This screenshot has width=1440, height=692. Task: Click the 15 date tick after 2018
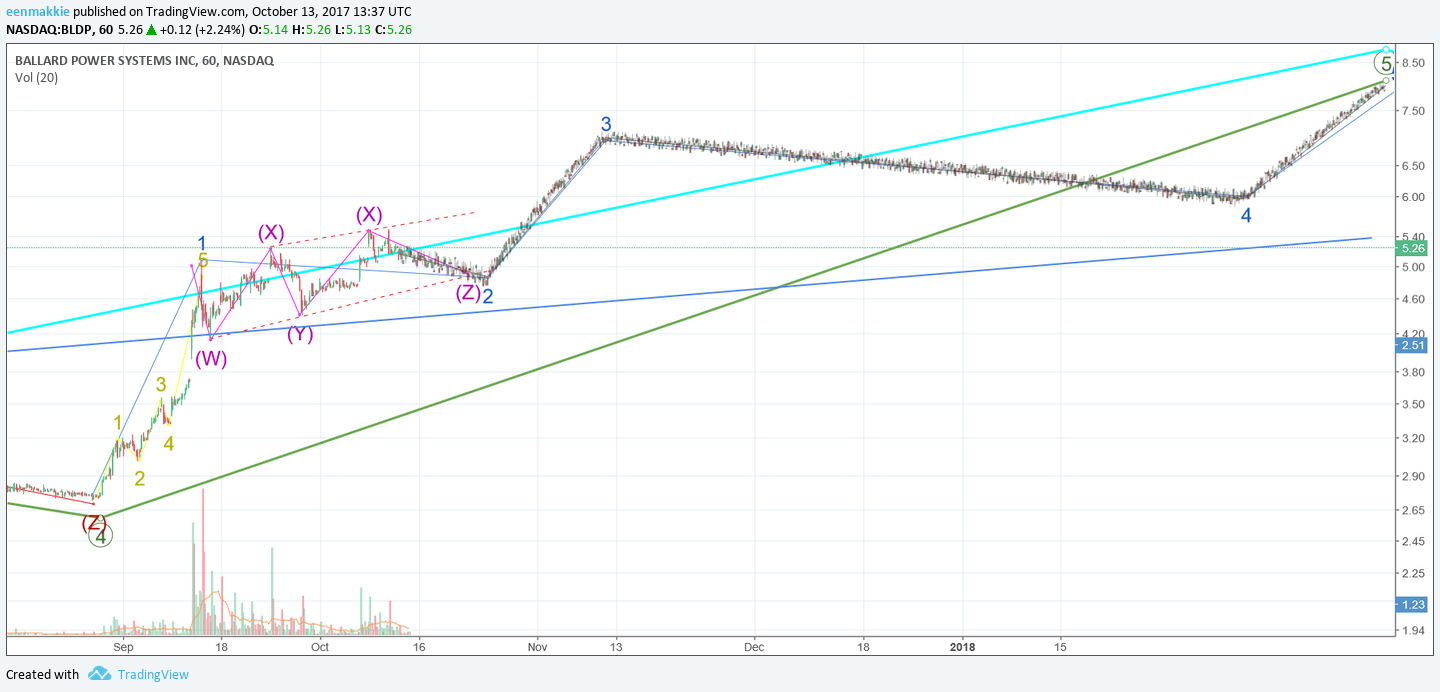(1060, 646)
